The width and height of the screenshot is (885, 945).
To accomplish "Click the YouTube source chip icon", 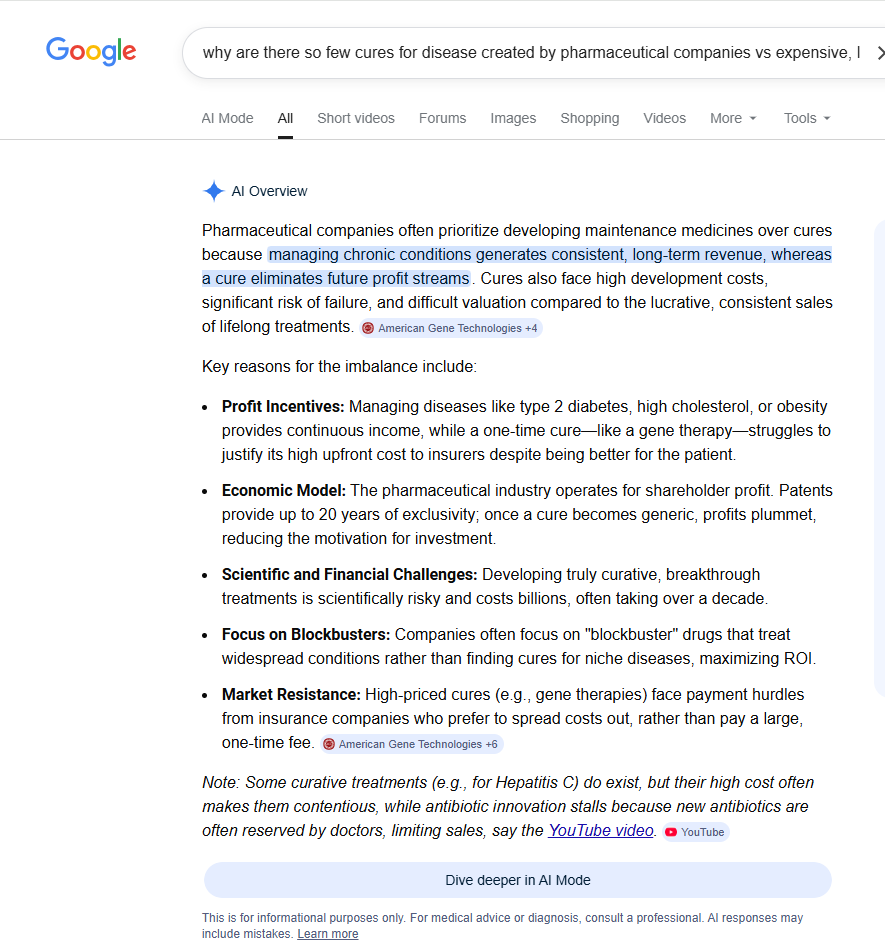I will [671, 832].
